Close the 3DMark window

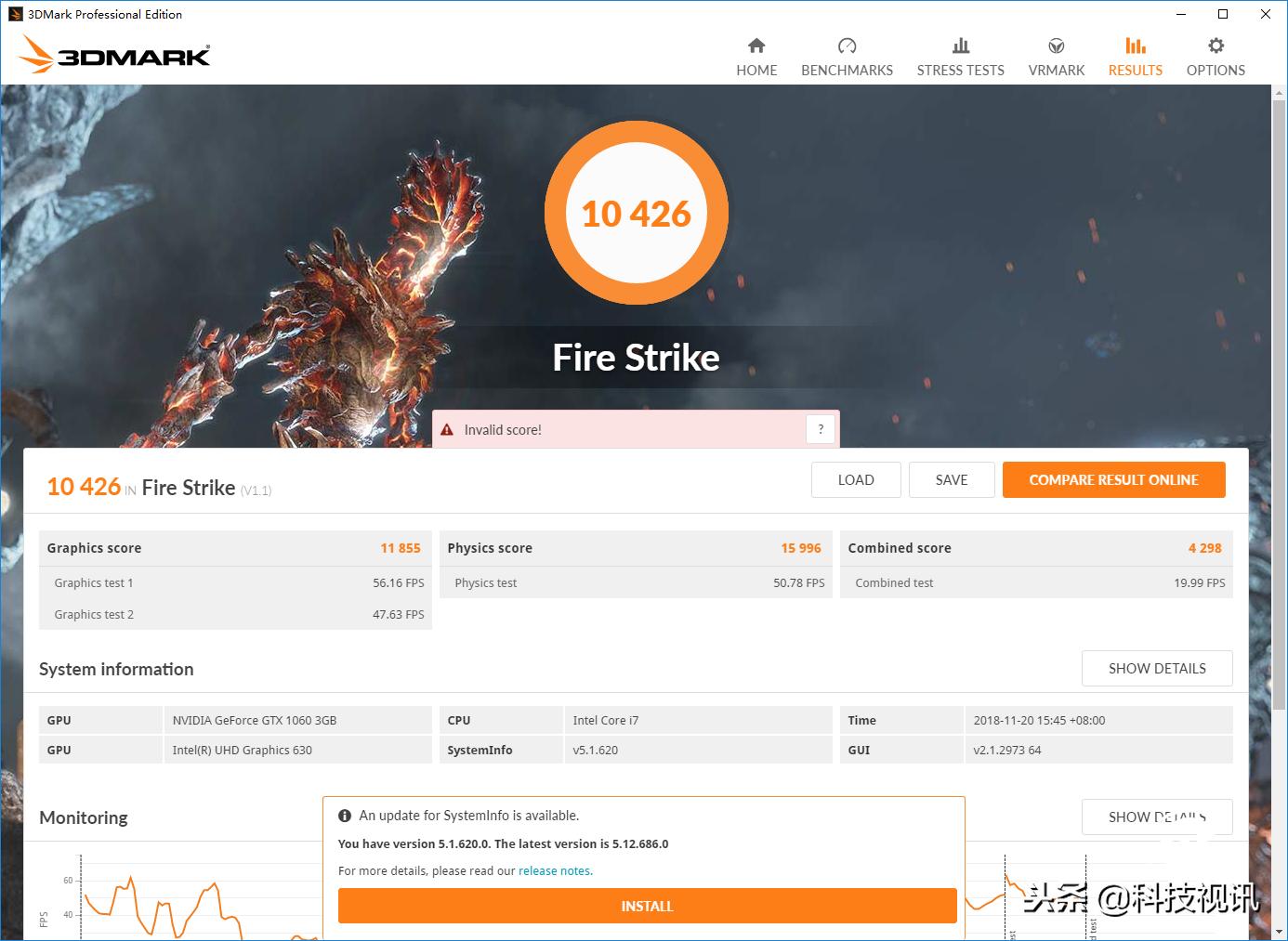click(1266, 14)
